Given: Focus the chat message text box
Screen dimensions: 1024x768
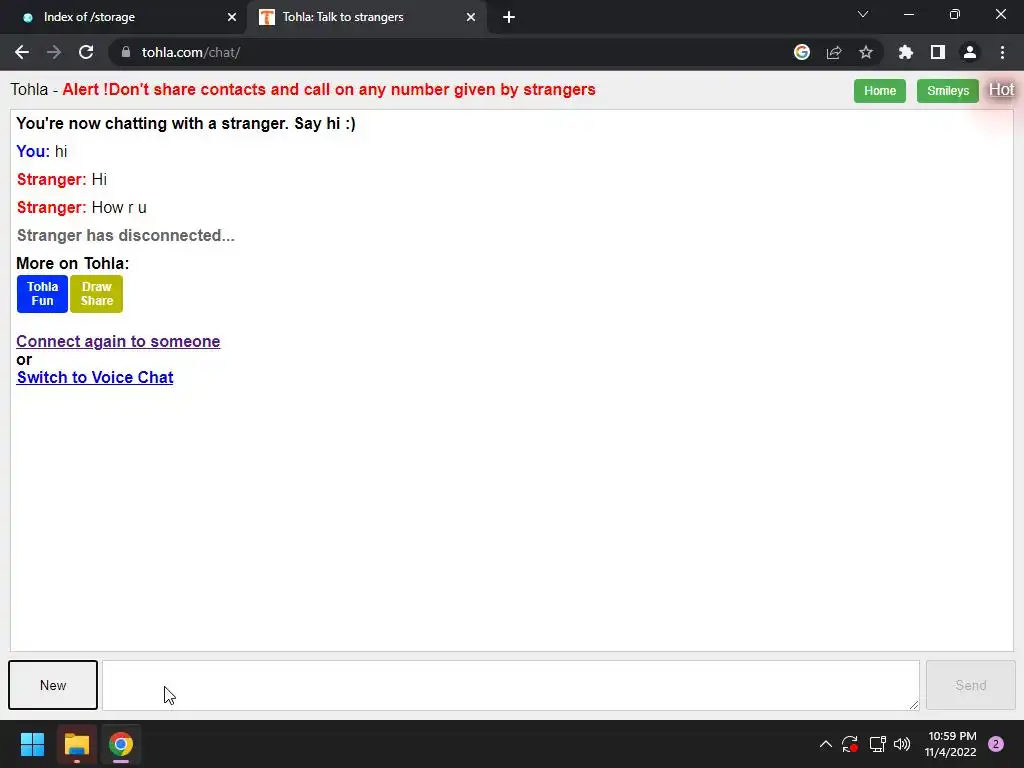Looking at the screenshot, I should (511, 685).
